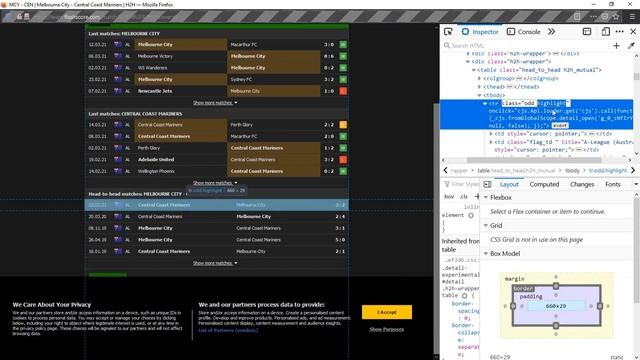Show more matches under Melbourne City

coord(215,103)
